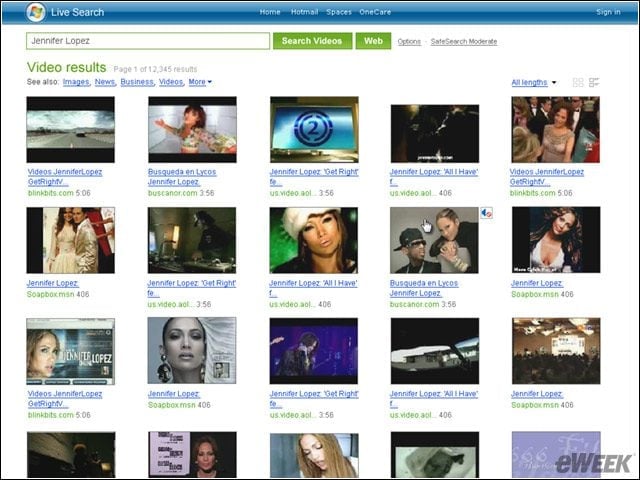Play the thumbnail of woman in floral top

point(192,129)
